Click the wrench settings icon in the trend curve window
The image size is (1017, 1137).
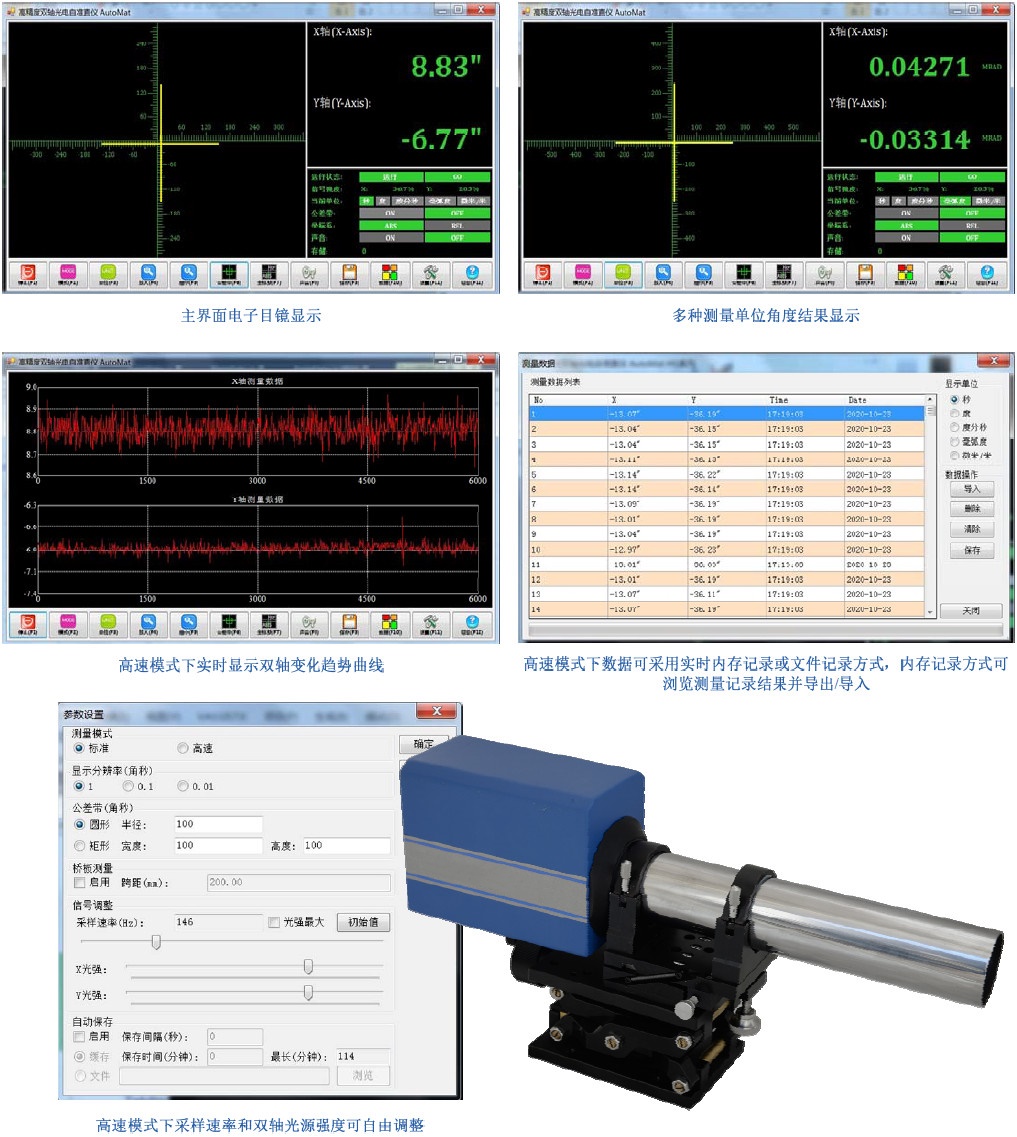(431, 623)
